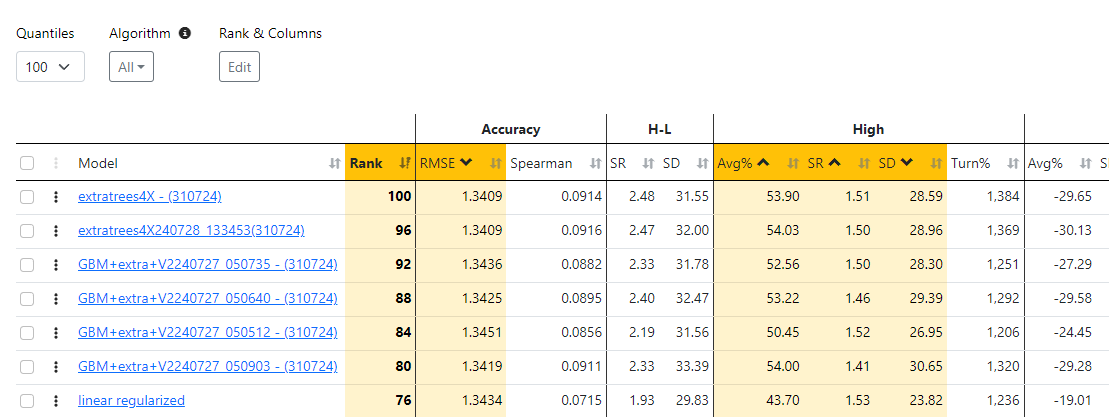Check the GBM+extra+V2240727_050512 row checkbox
Image resolution: width=1109 pixels, height=417 pixels.
pyautogui.click(x=27, y=333)
